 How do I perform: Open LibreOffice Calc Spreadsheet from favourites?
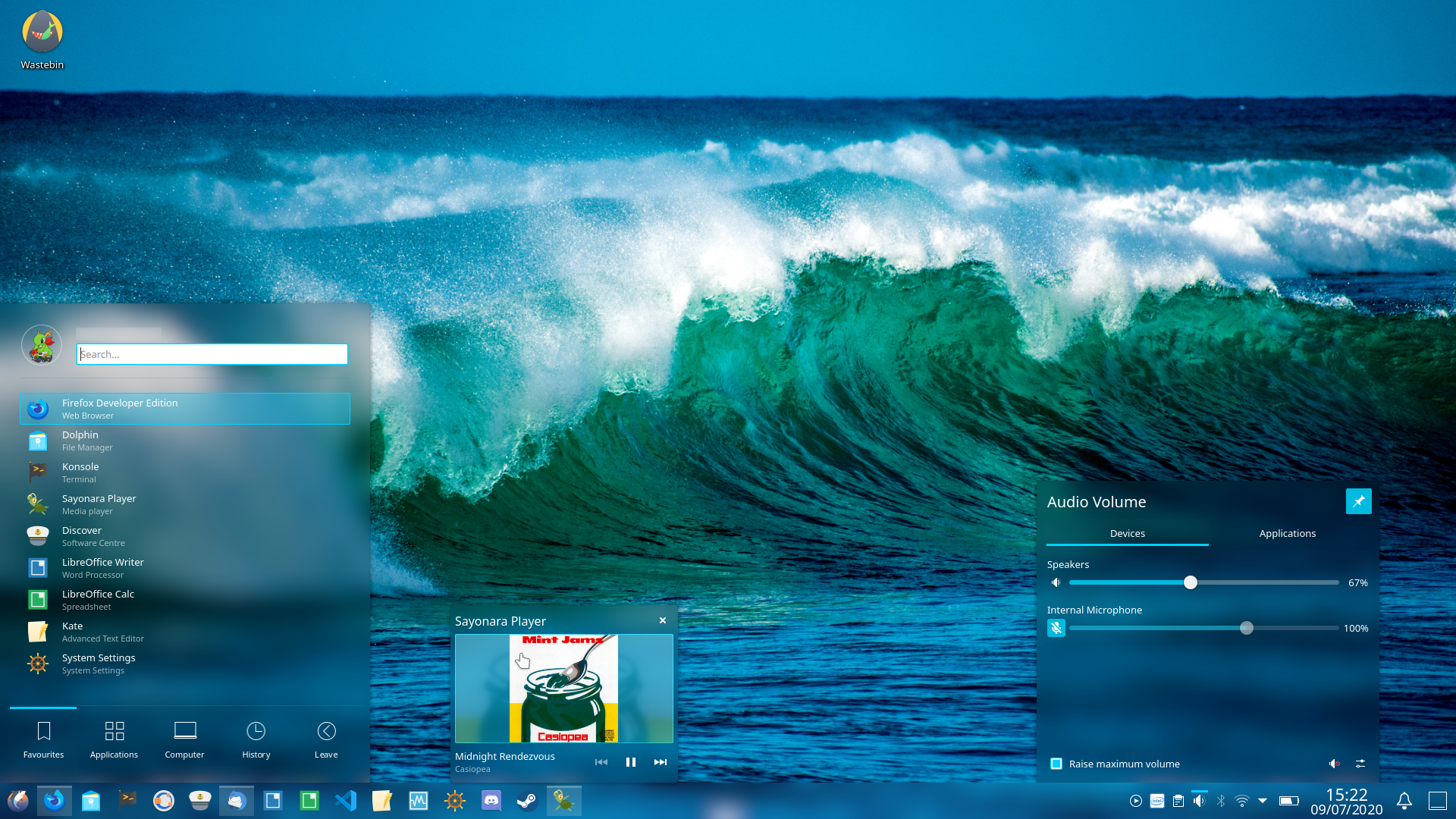point(185,600)
